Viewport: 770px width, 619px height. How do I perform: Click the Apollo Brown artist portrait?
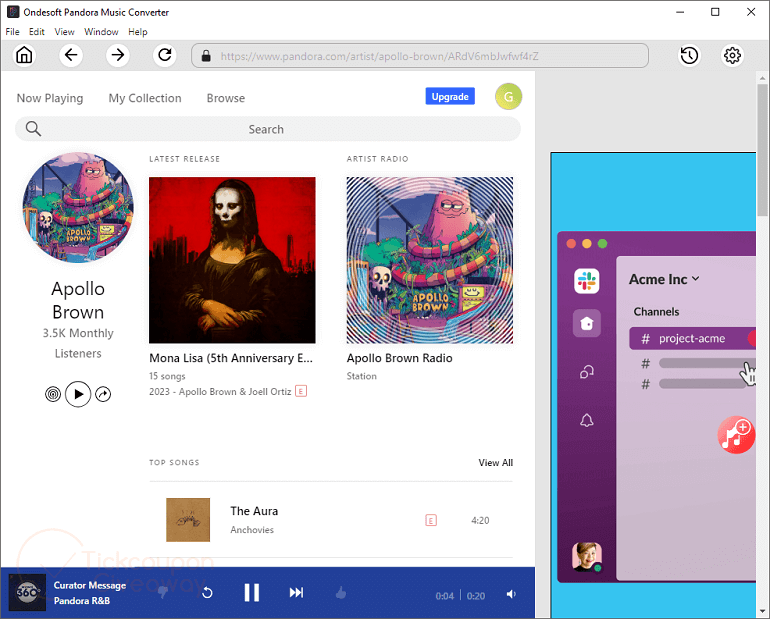click(x=78, y=208)
